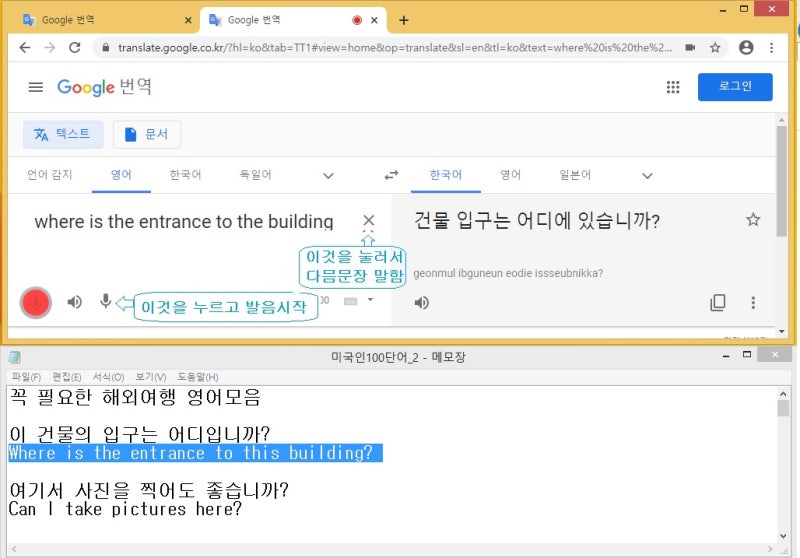Open the virtual keyboard icon
This screenshot has height=558, width=800.
pos(351,301)
